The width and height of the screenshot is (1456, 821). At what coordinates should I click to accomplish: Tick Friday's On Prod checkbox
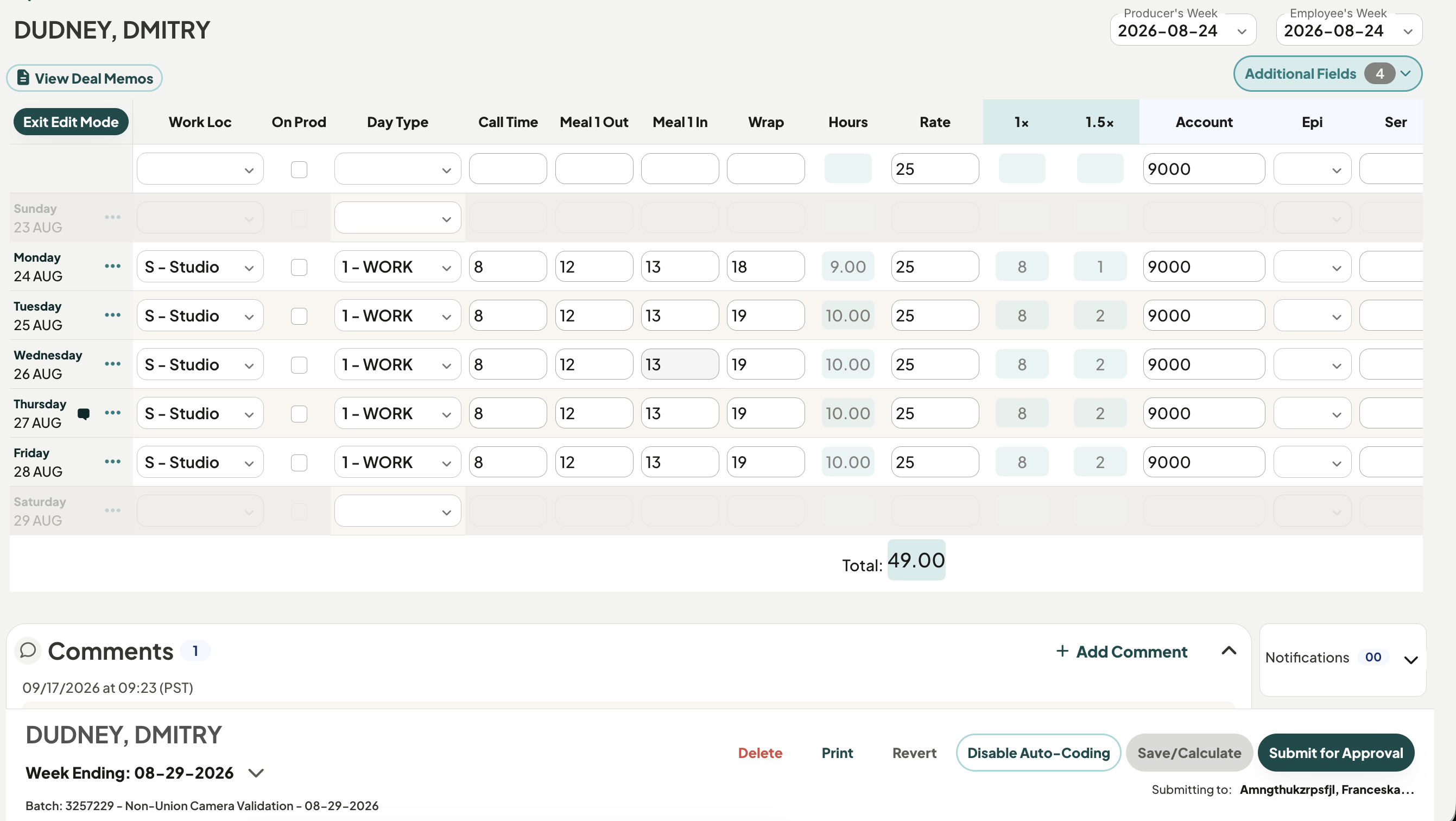pyautogui.click(x=299, y=463)
